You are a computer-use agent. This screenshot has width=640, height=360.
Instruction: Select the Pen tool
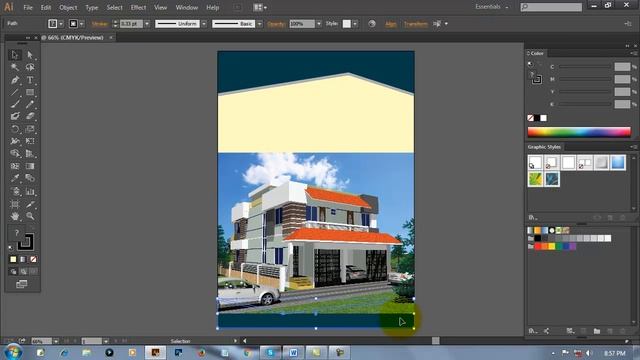coord(15,80)
